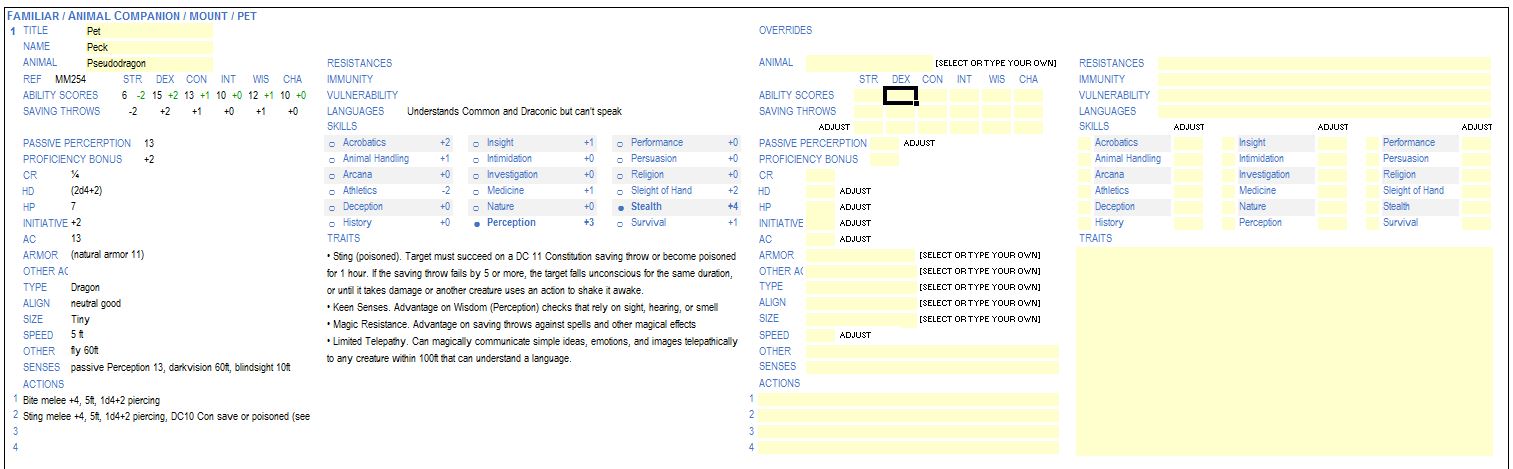Select the selected DEX ability score override cell
1513x469 pixels.
coord(900,95)
